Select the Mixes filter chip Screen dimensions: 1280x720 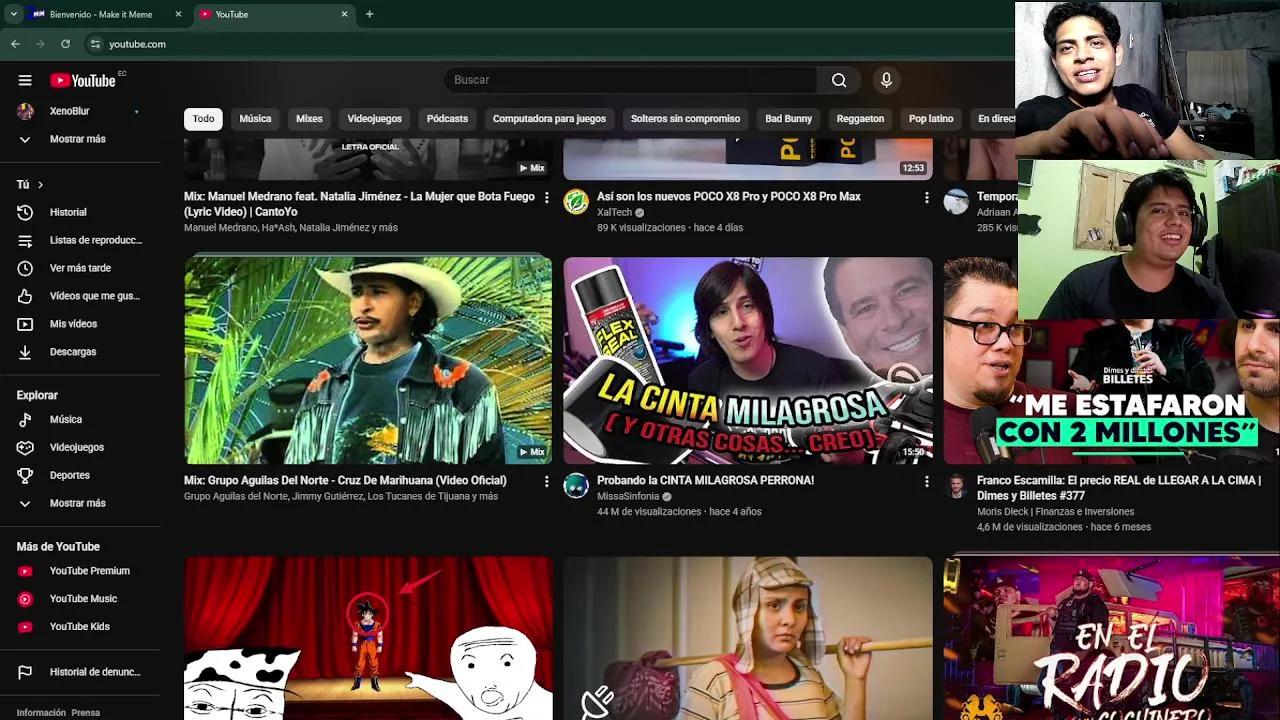coord(309,119)
